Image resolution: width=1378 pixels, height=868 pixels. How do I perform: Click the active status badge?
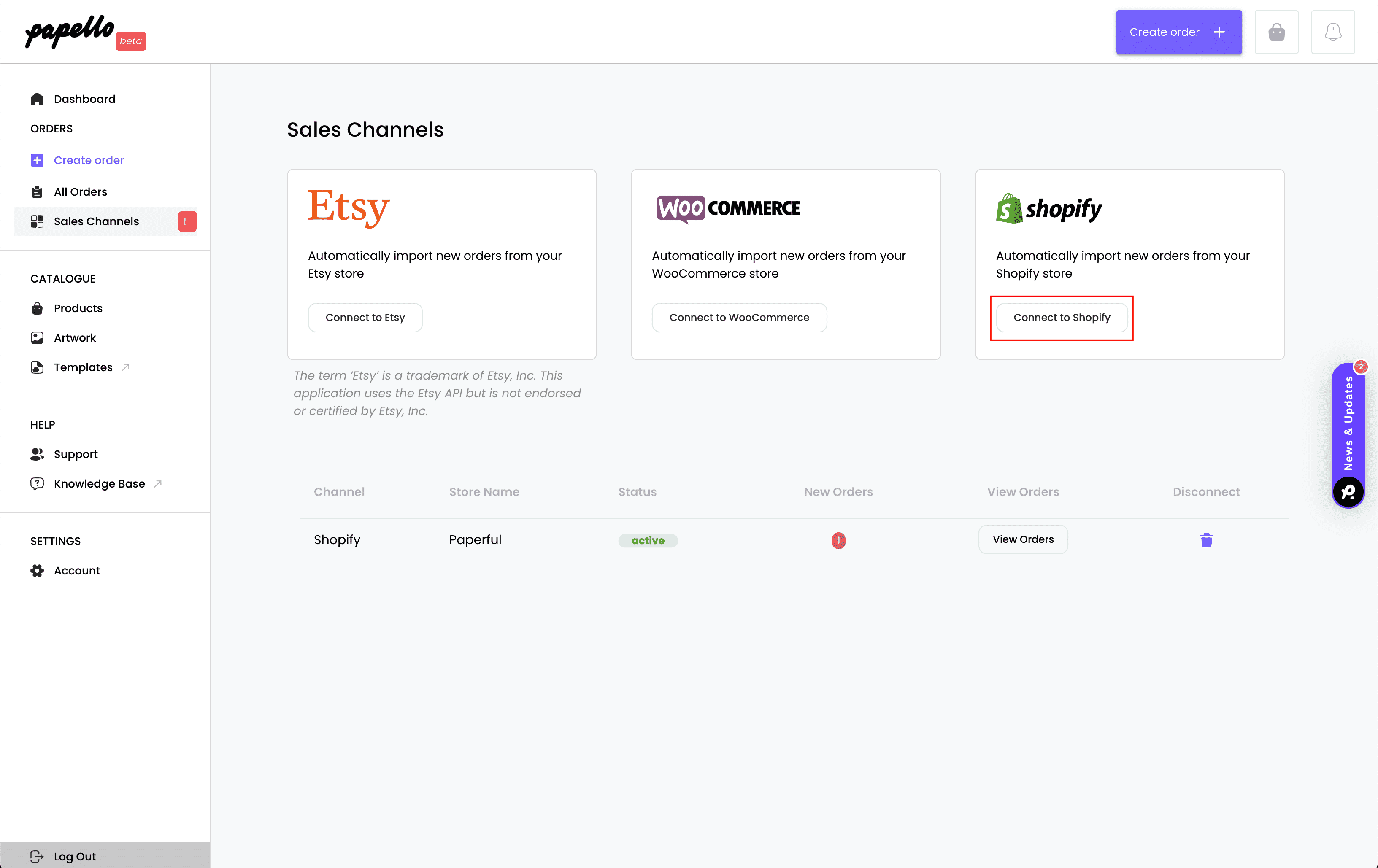[648, 540]
